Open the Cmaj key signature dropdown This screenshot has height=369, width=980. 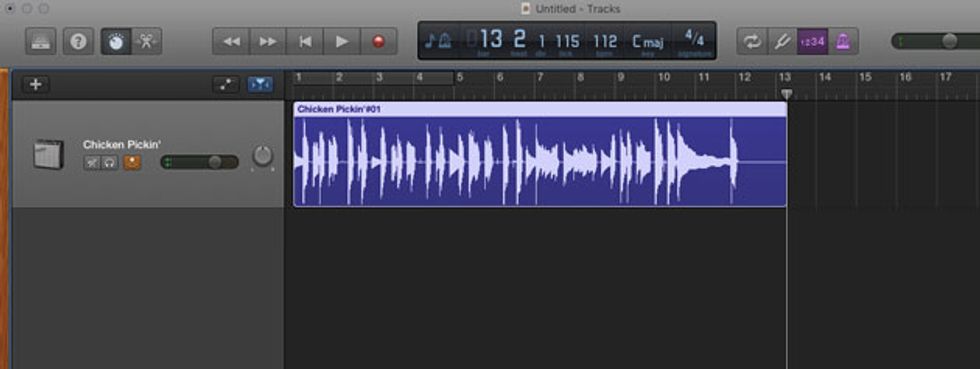pyautogui.click(x=648, y=41)
